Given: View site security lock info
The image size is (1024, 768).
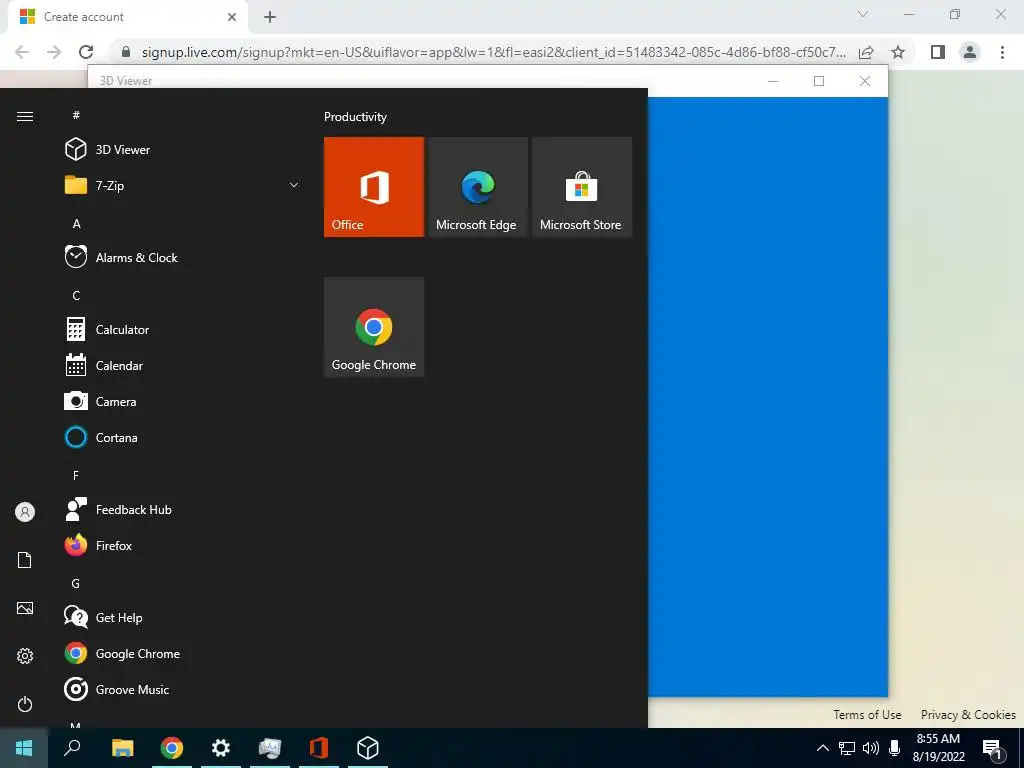Looking at the screenshot, I should [126, 52].
